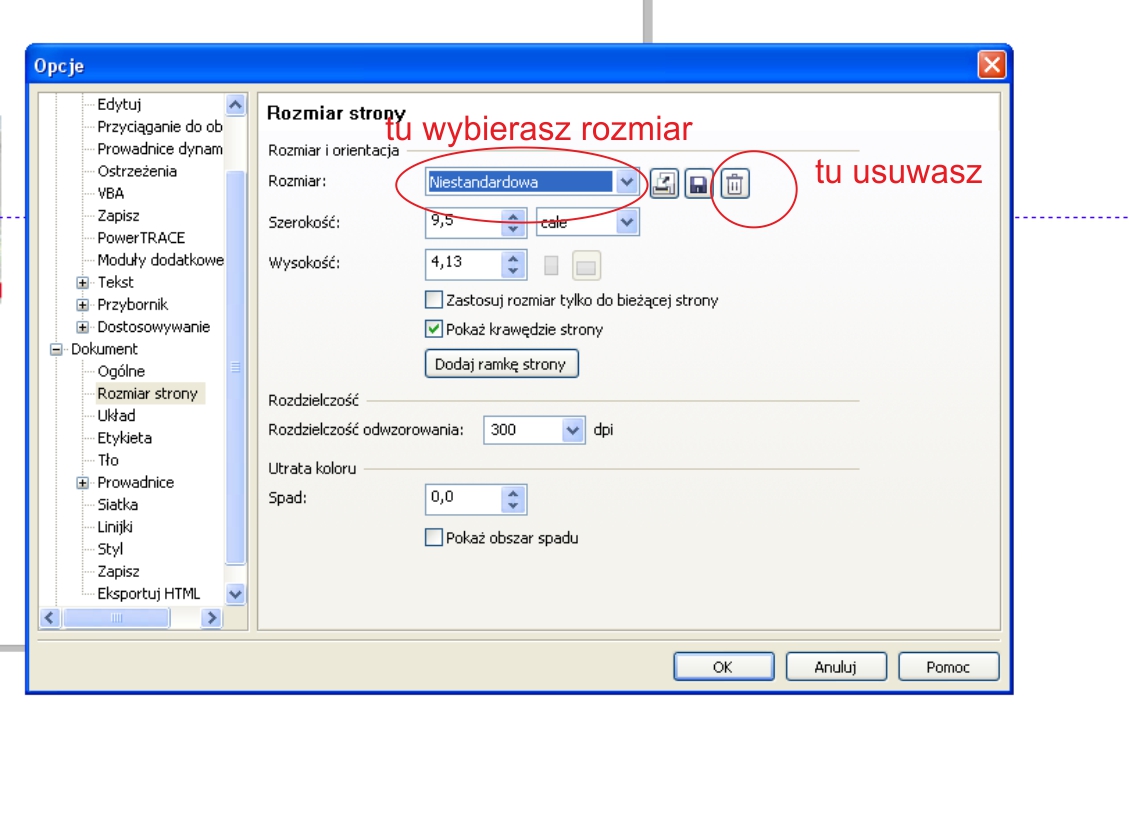Image resolution: width=1129 pixels, height=820 pixels.
Task: Select Siatka in the options tree
Action: (118, 505)
